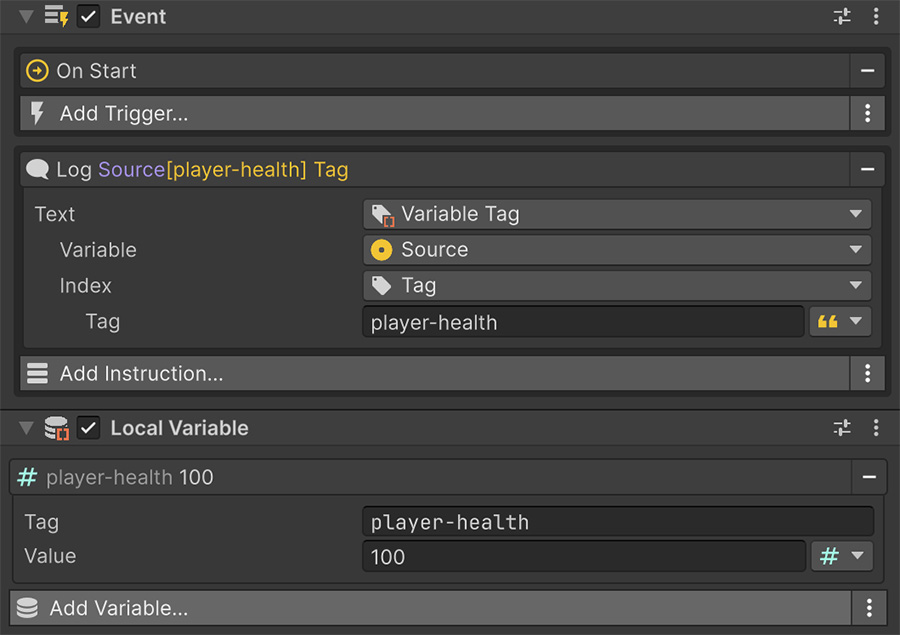Click the Log instruction Tag text field

tap(583, 322)
